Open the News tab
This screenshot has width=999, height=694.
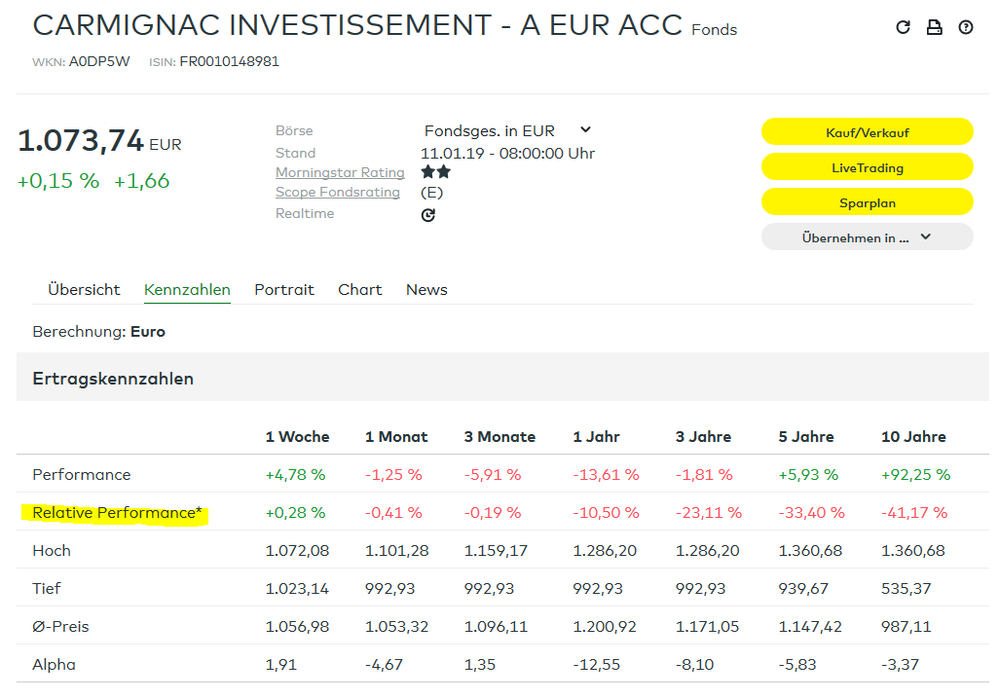[426, 290]
